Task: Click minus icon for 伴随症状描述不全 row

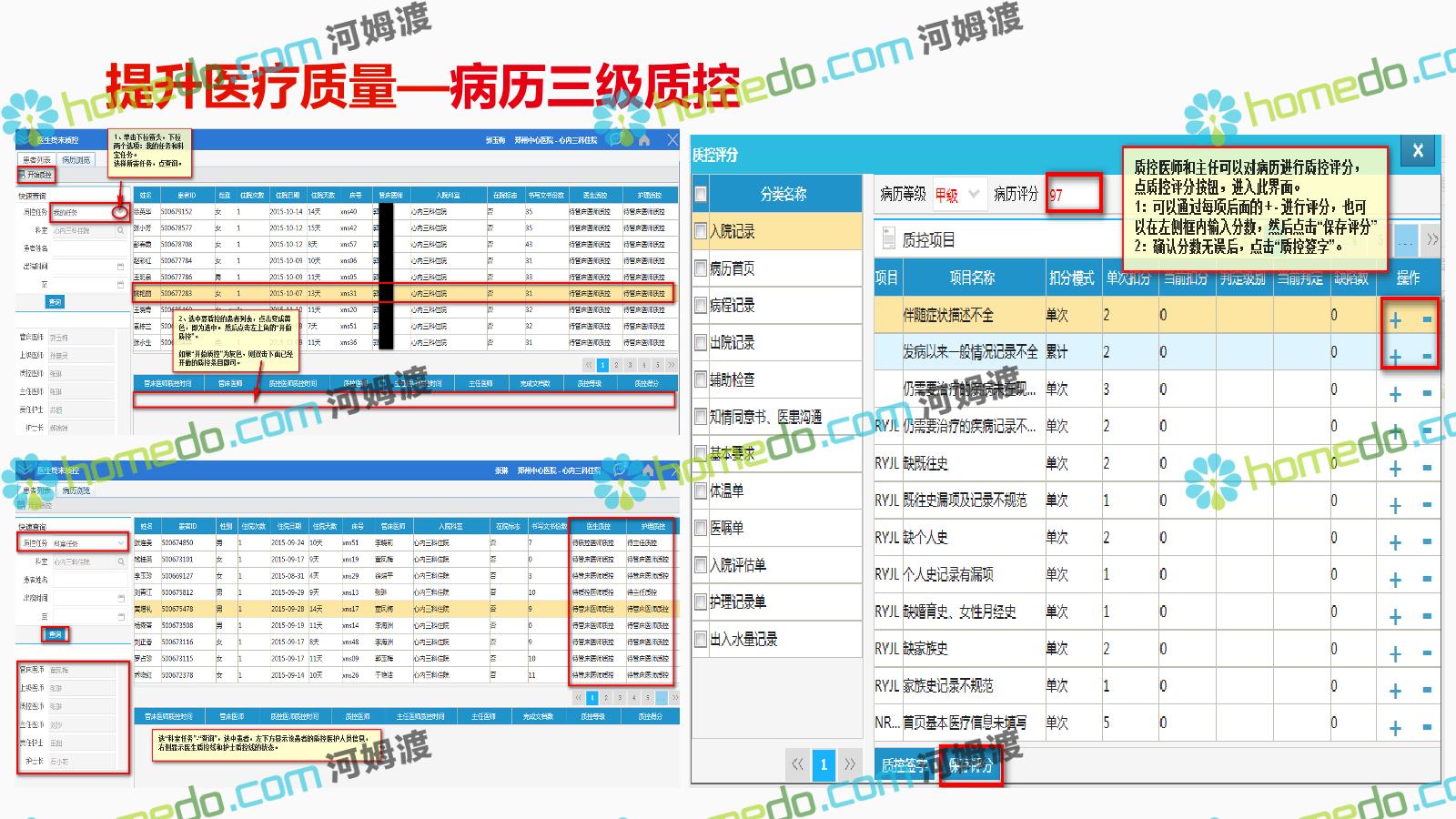Action: [x=1427, y=319]
